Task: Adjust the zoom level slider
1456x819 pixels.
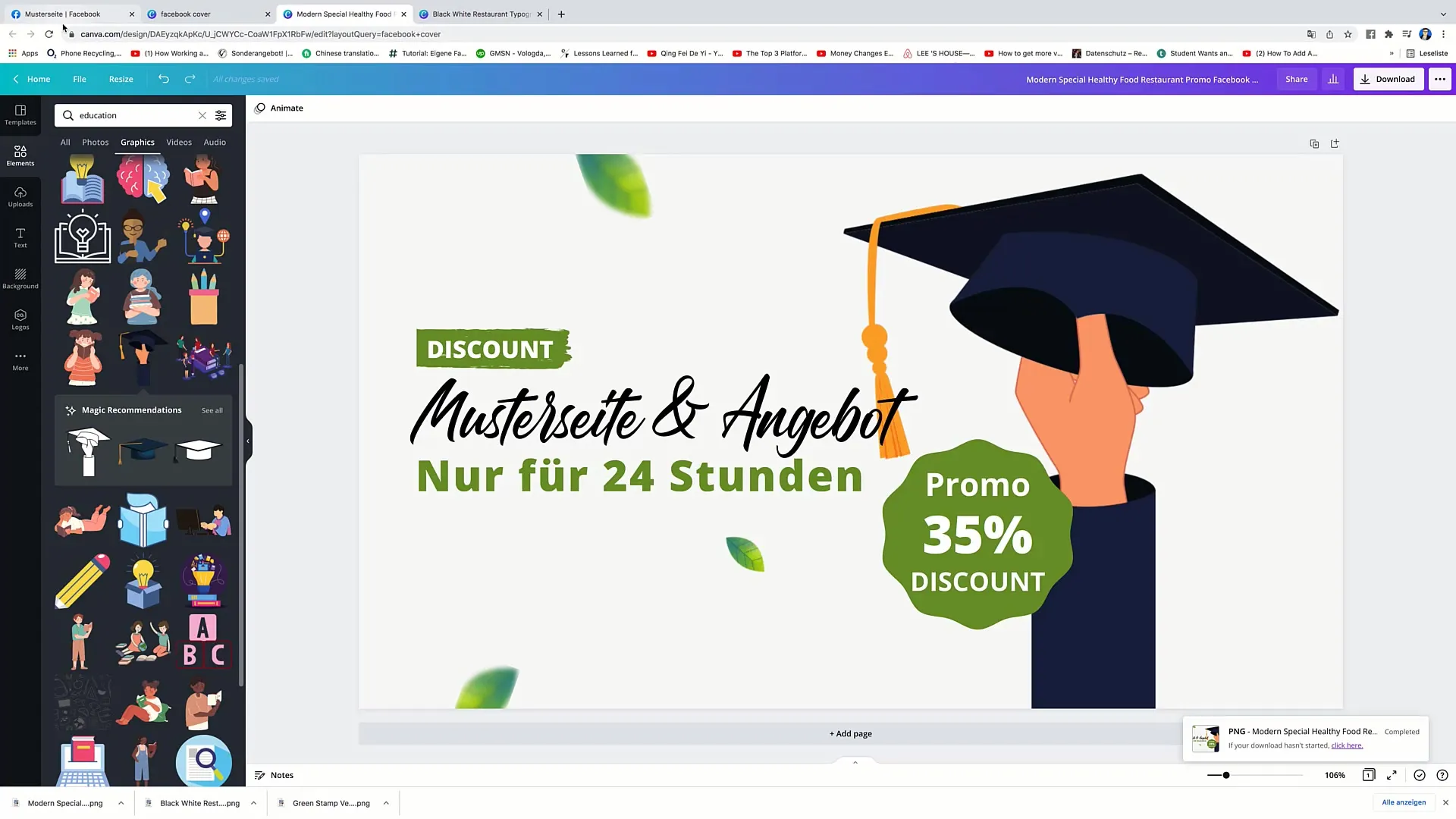Action: (1225, 775)
